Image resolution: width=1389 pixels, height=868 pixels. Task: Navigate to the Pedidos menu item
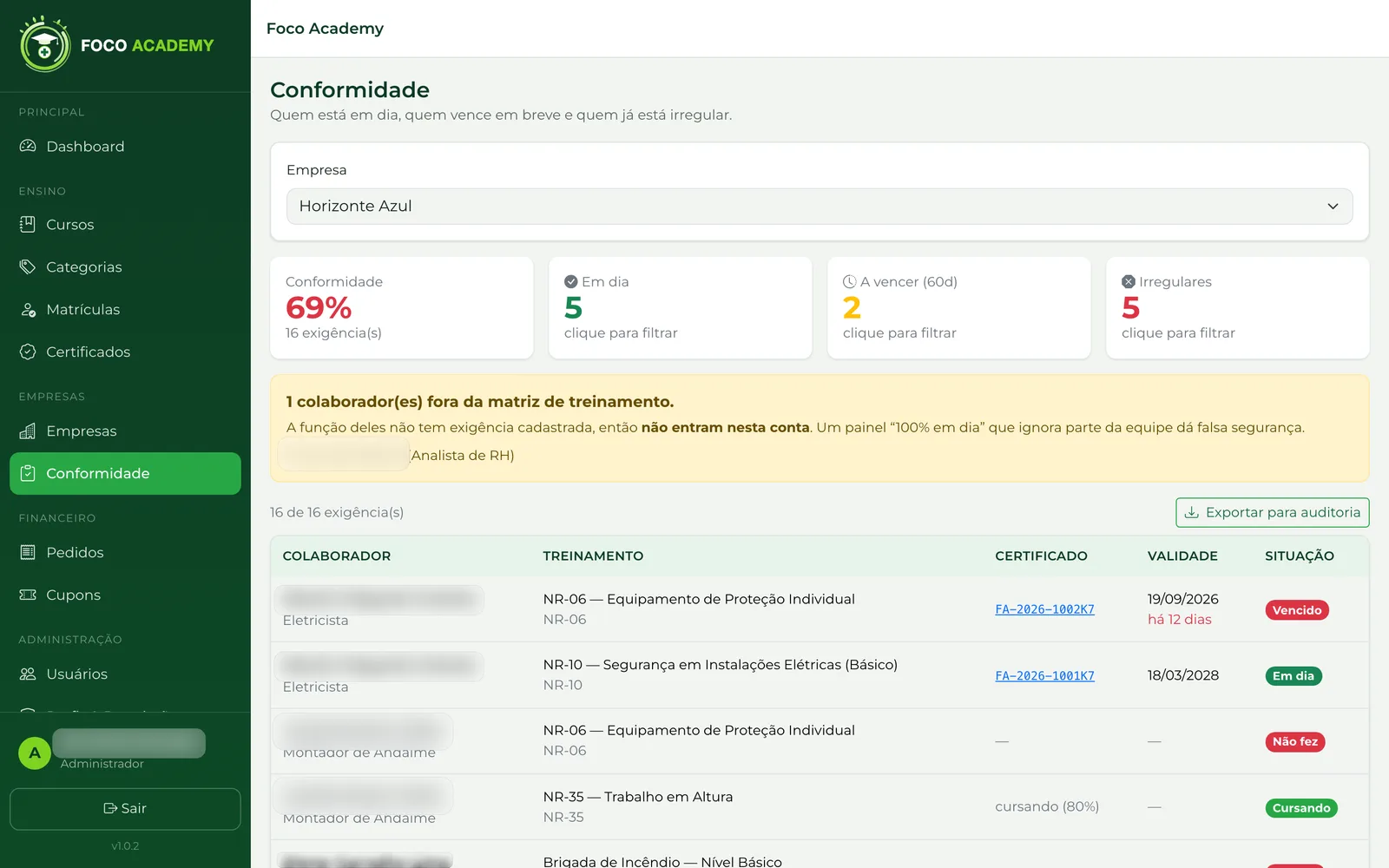[125, 552]
